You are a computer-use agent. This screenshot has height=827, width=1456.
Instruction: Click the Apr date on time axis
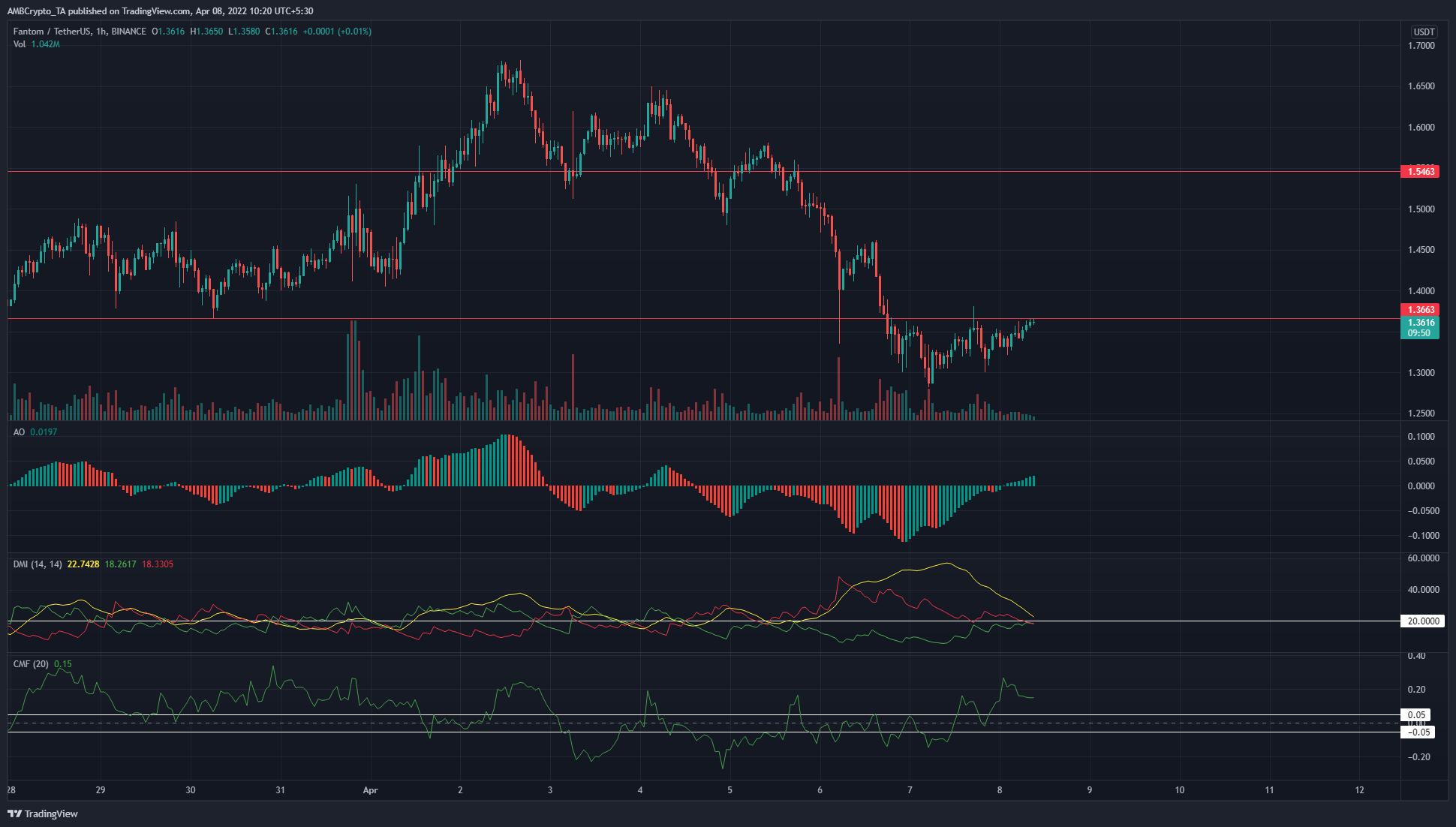(369, 790)
